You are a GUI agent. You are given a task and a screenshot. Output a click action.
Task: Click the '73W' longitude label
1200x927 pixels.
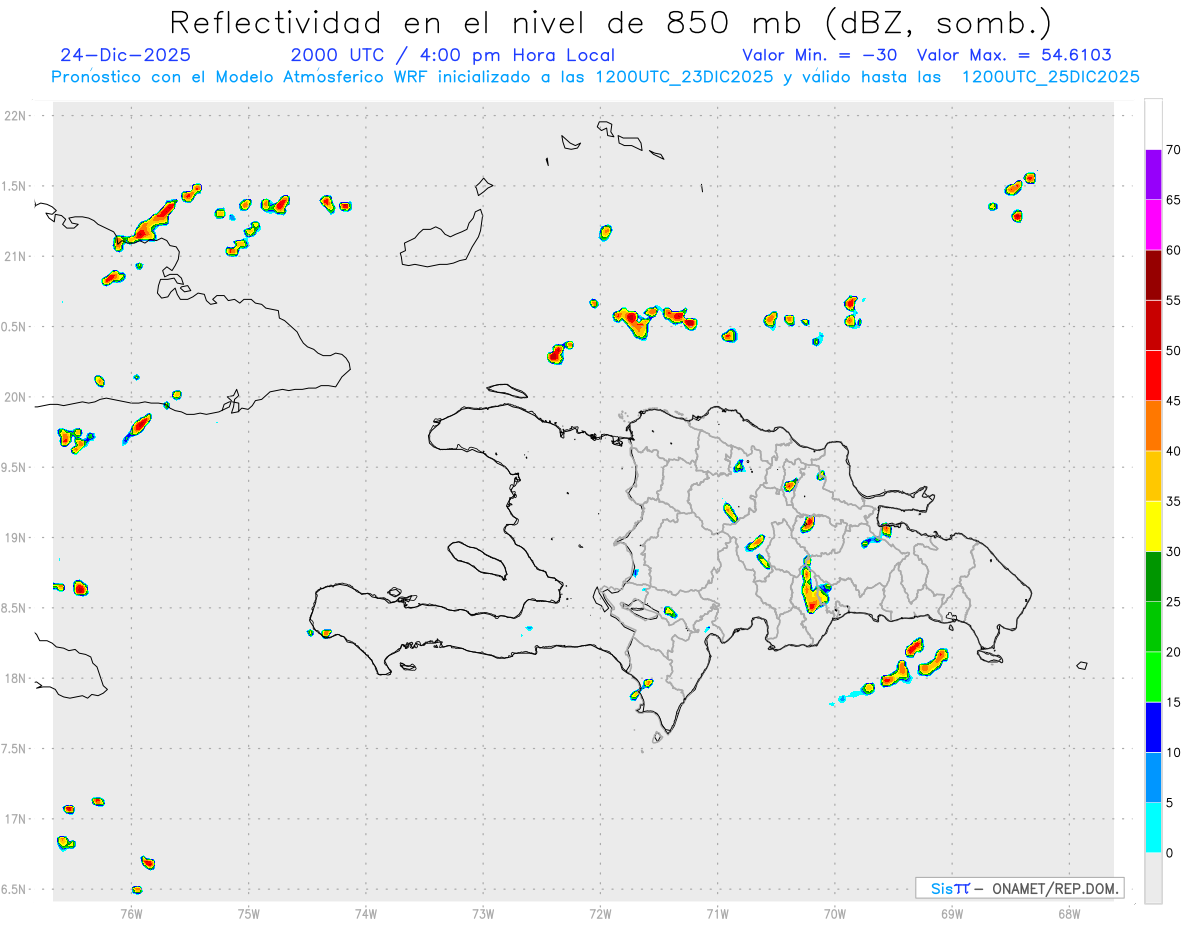click(483, 913)
